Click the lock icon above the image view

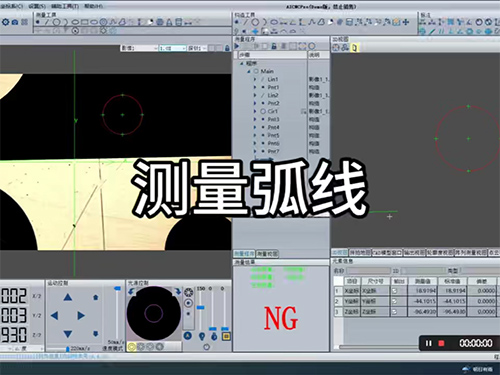coord(227,48)
